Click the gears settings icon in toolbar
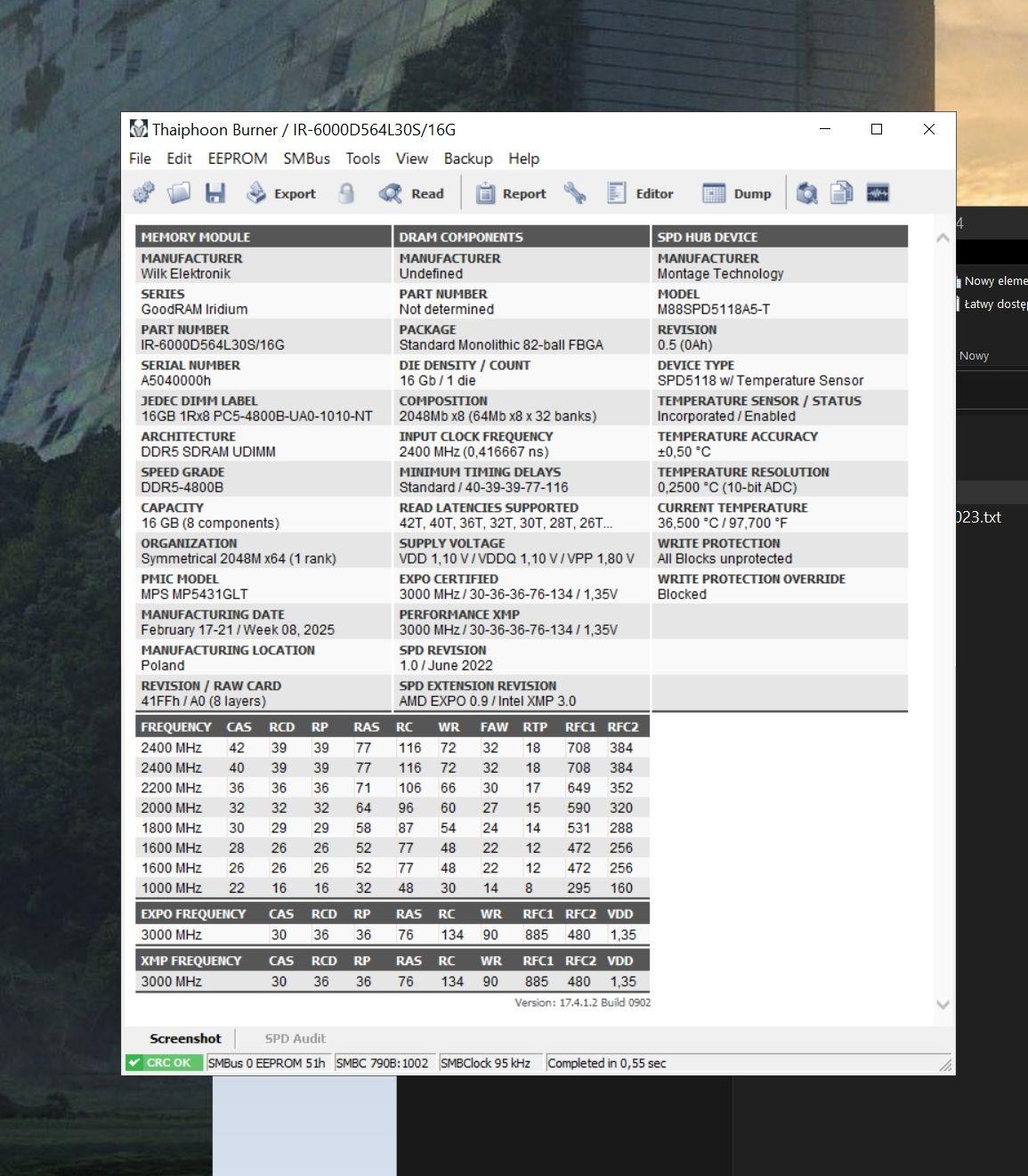This screenshot has height=1176, width=1028. click(x=143, y=193)
